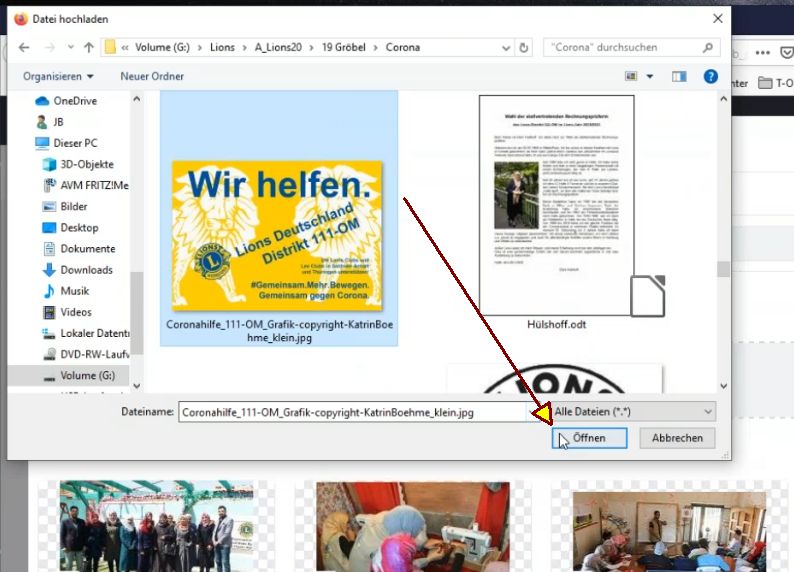The height and width of the screenshot is (572, 794).
Task: Select Corona in breadcrumb path
Action: click(403, 47)
